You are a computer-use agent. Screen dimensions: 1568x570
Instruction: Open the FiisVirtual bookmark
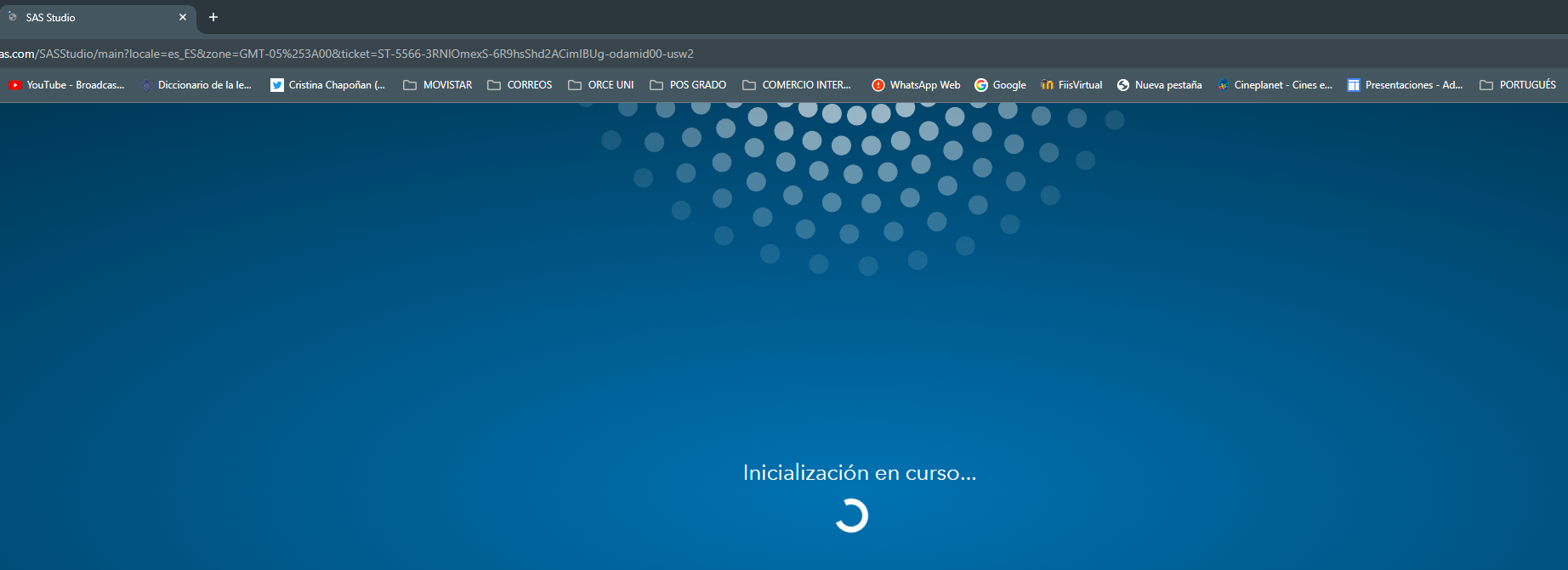[1071, 85]
